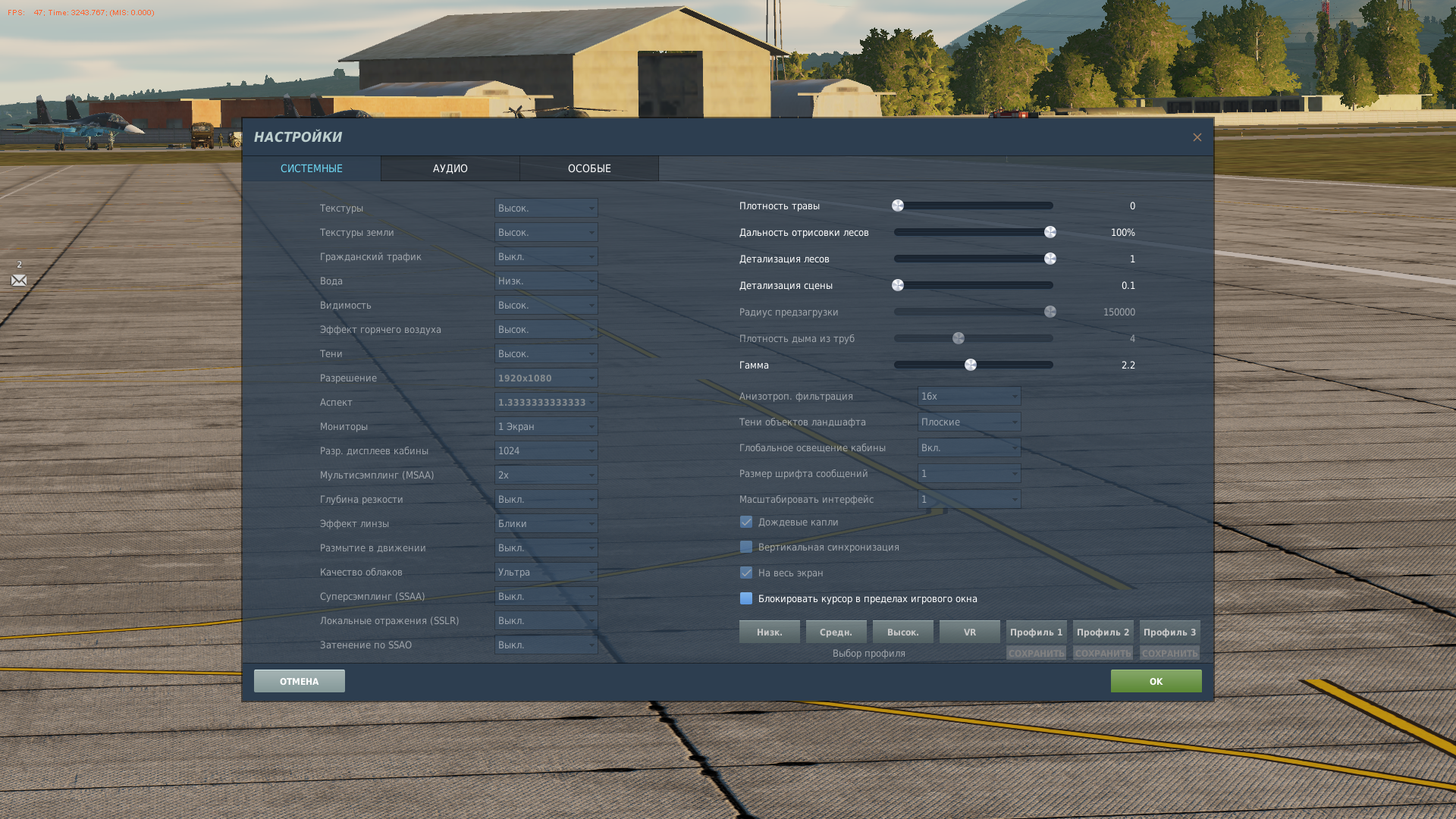
Task: Expand the Видимость dropdown
Action: [x=546, y=305]
